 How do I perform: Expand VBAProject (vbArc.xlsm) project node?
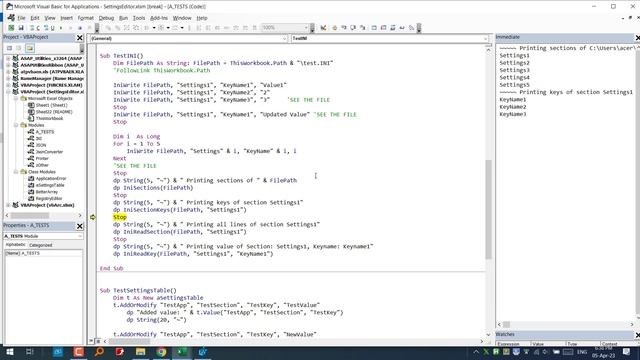8,205
